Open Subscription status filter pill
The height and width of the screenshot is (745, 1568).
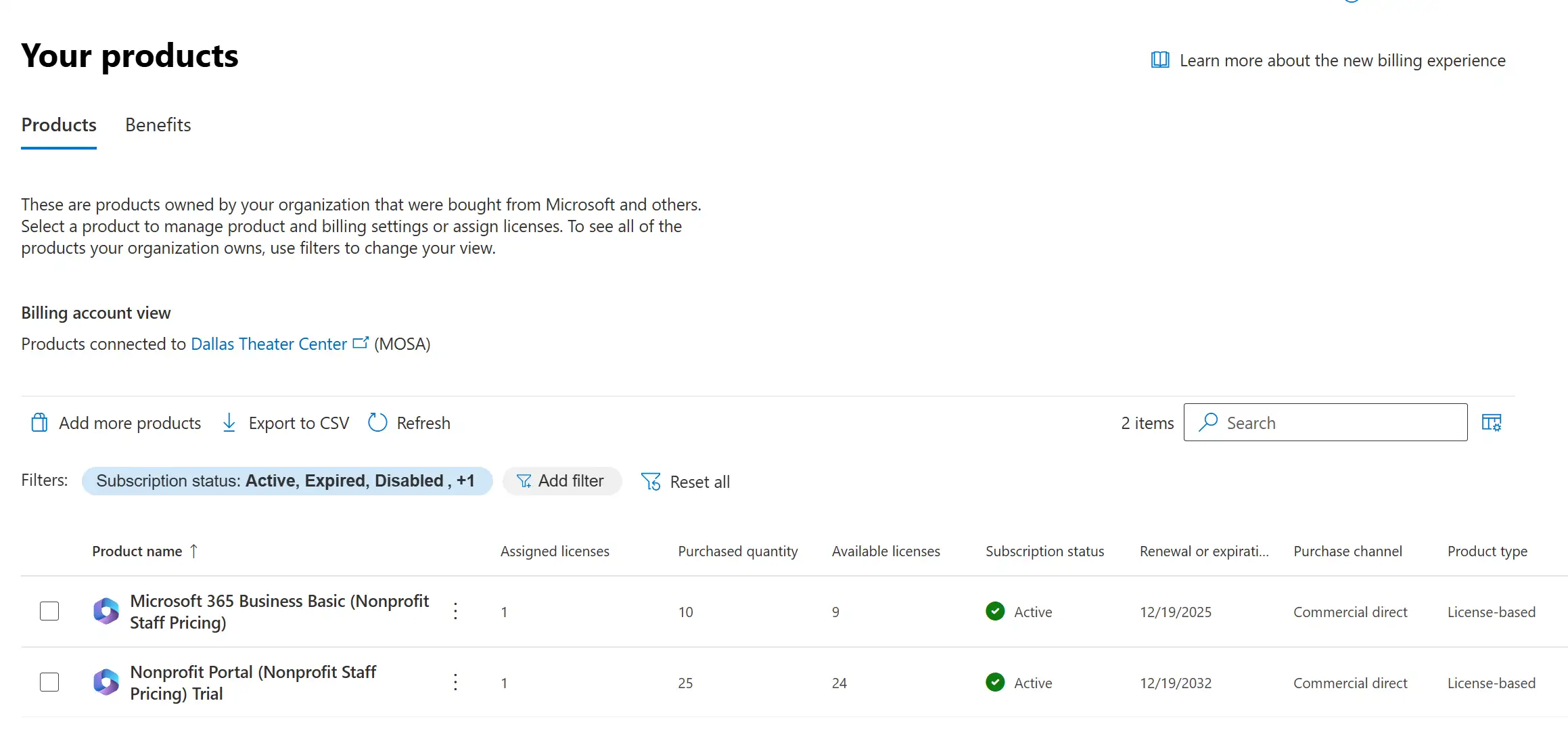point(287,481)
